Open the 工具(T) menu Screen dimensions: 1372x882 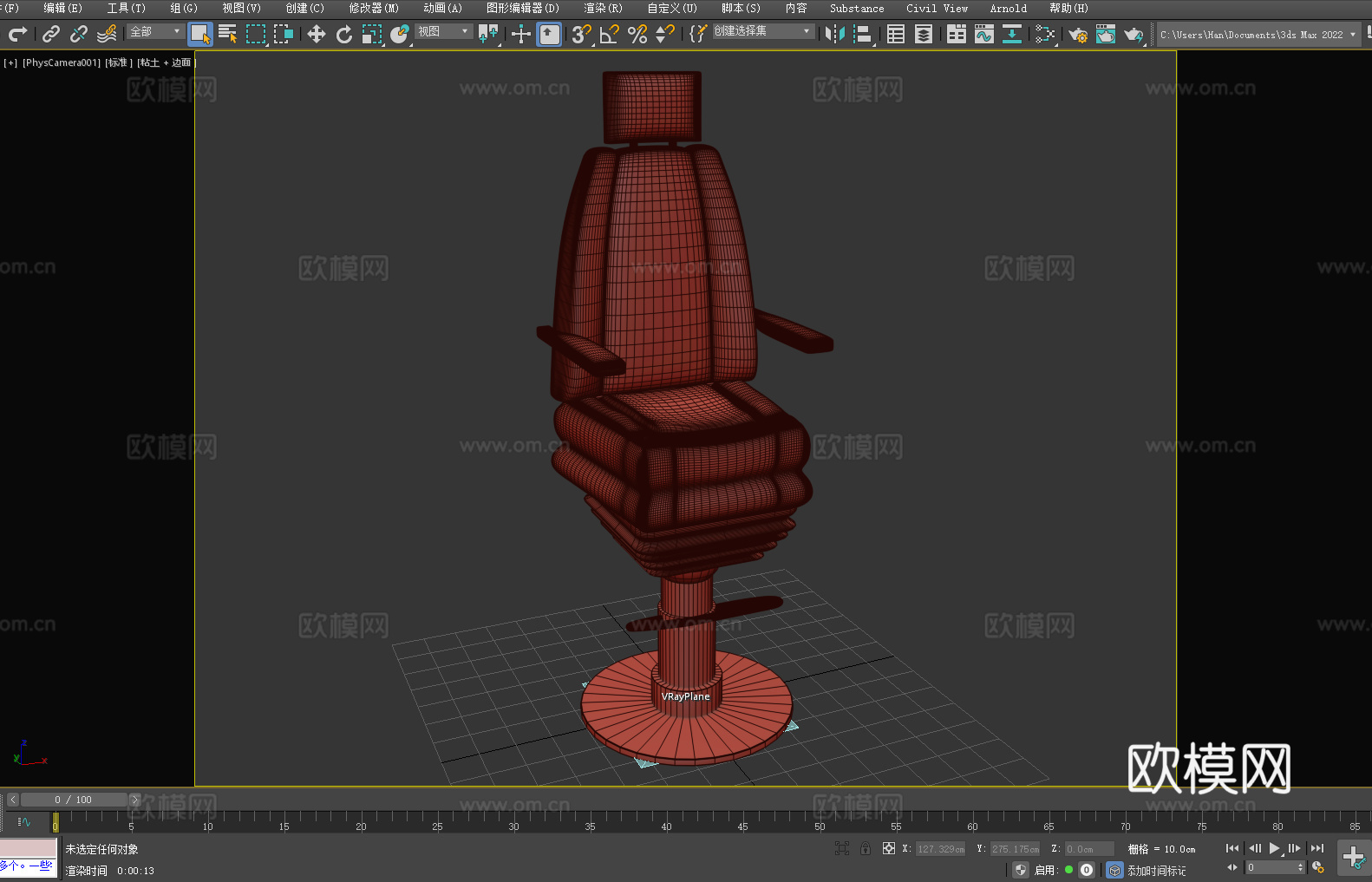click(126, 8)
